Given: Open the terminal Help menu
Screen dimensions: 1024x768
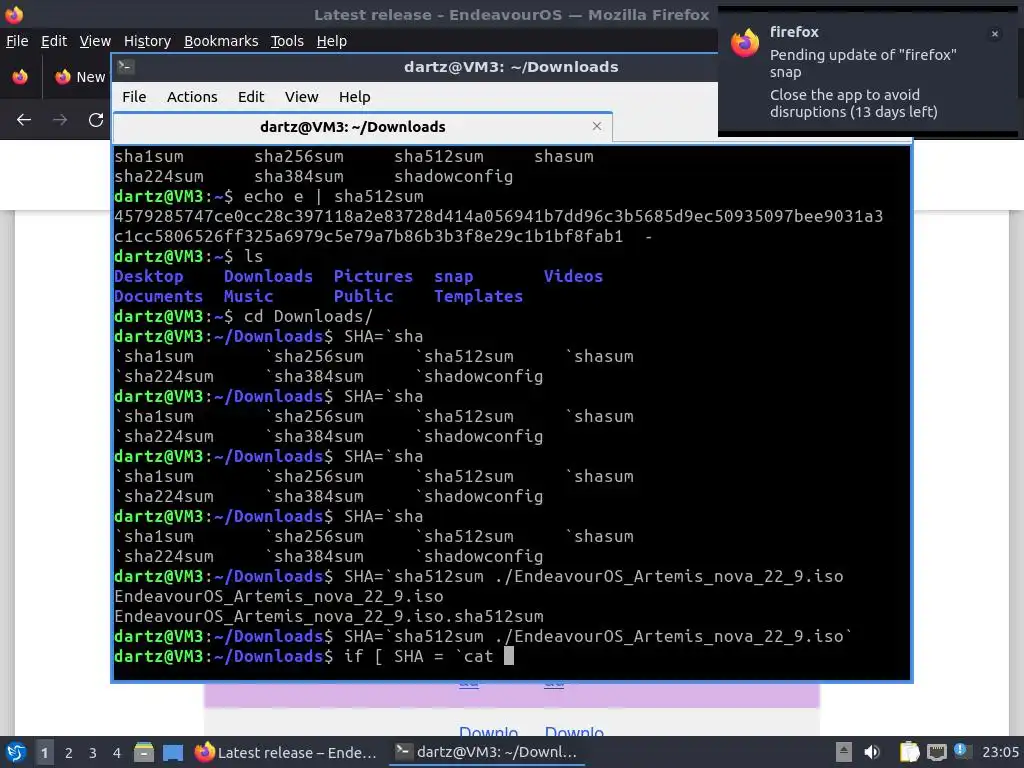Looking at the screenshot, I should coord(355,97).
